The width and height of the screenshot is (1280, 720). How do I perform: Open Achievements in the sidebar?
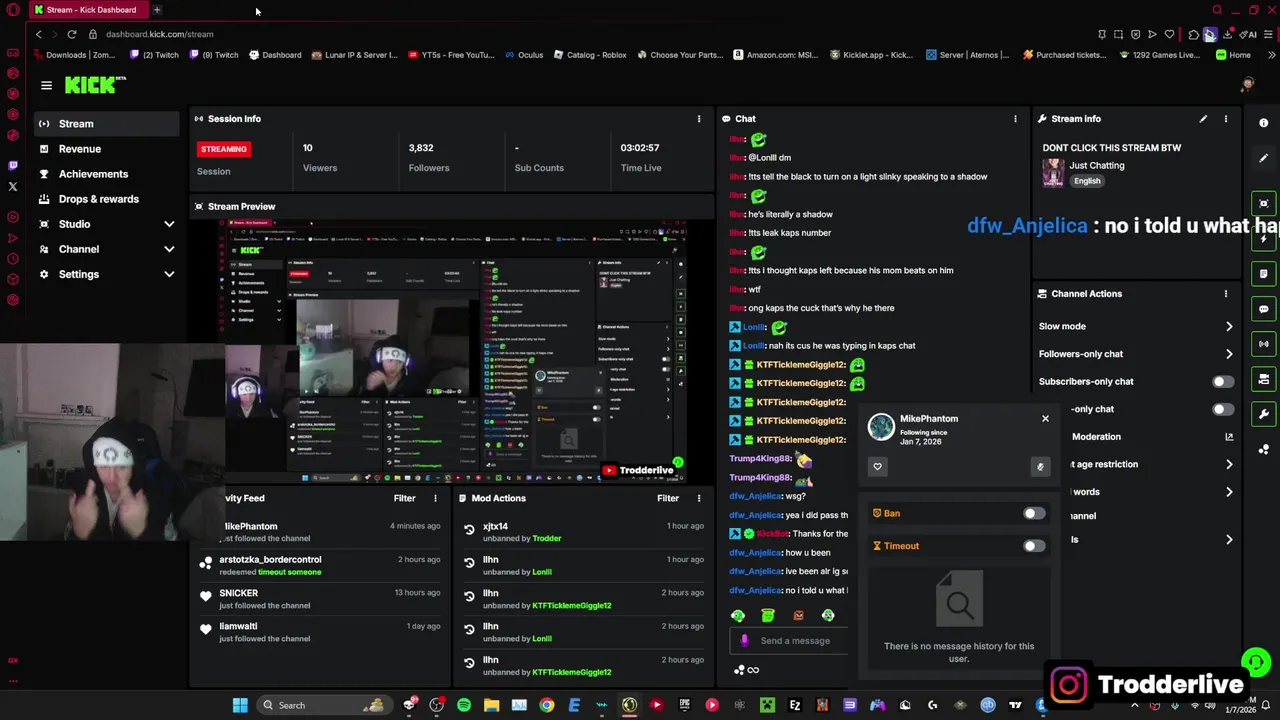tap(105, 174)
